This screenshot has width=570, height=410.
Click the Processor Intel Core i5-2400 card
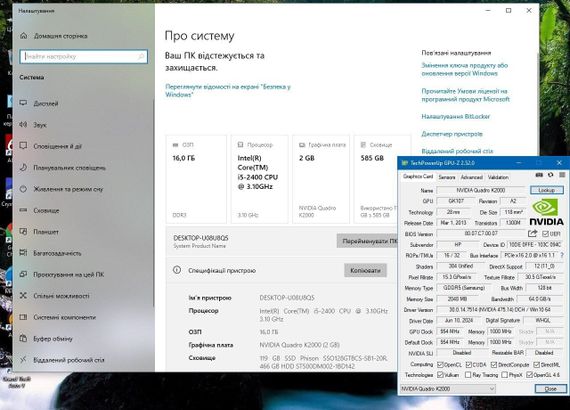point(260,179)
